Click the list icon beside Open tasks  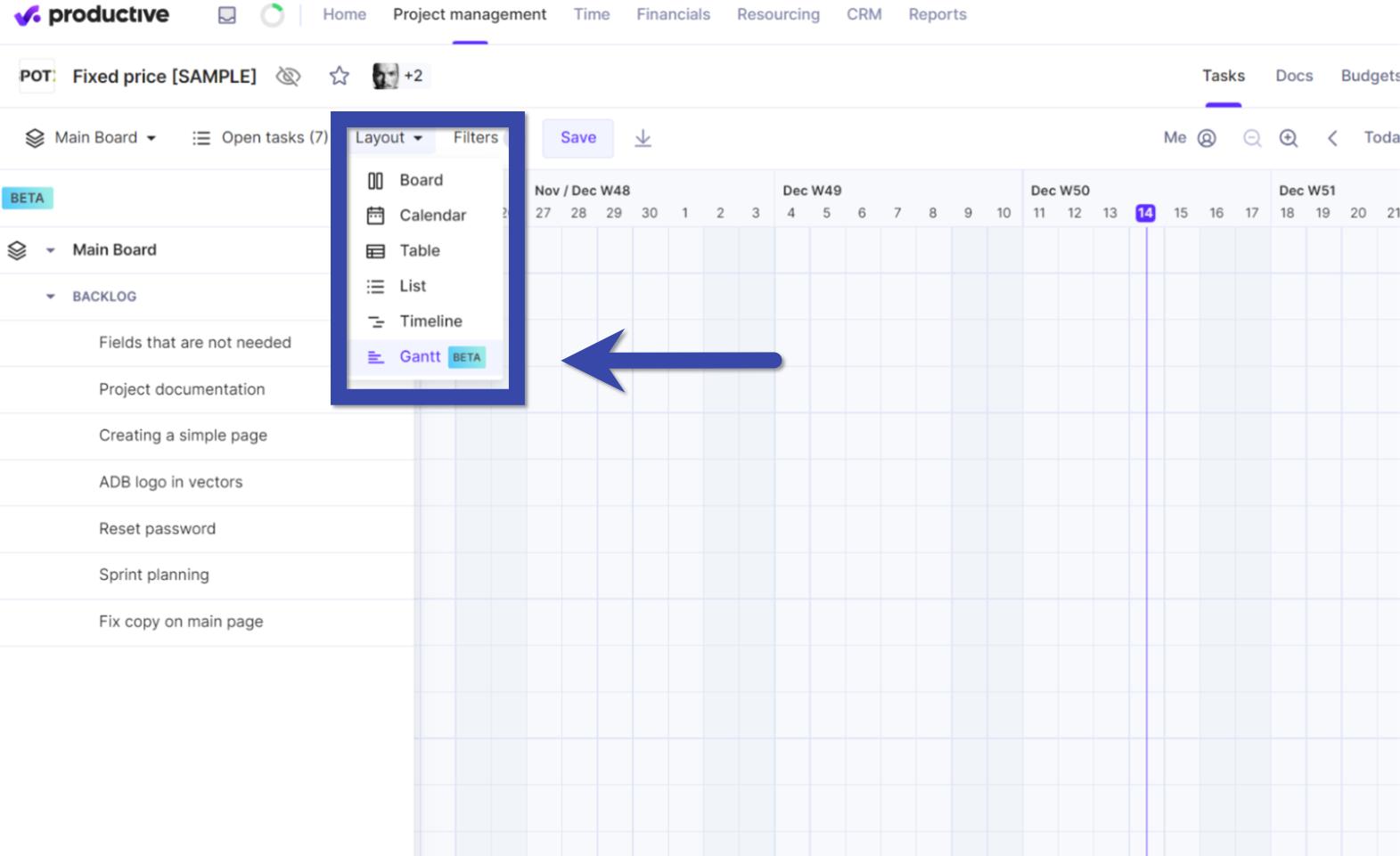[x=201, y=138]
